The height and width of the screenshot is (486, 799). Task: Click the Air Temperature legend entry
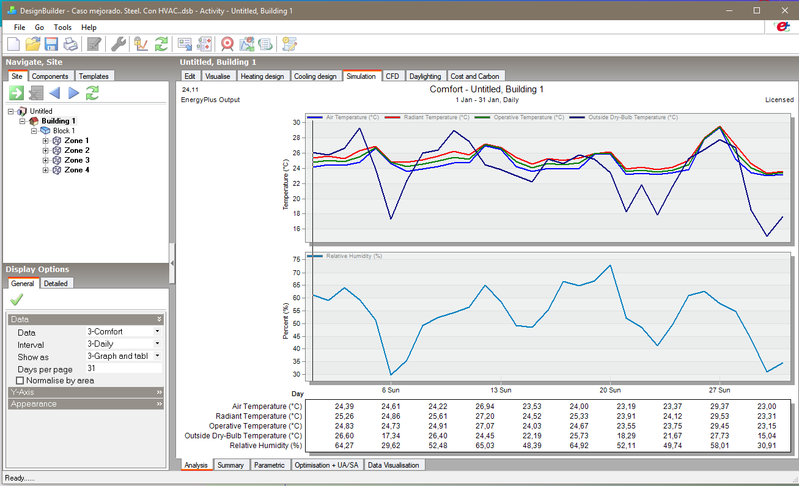tap(344, 117)
